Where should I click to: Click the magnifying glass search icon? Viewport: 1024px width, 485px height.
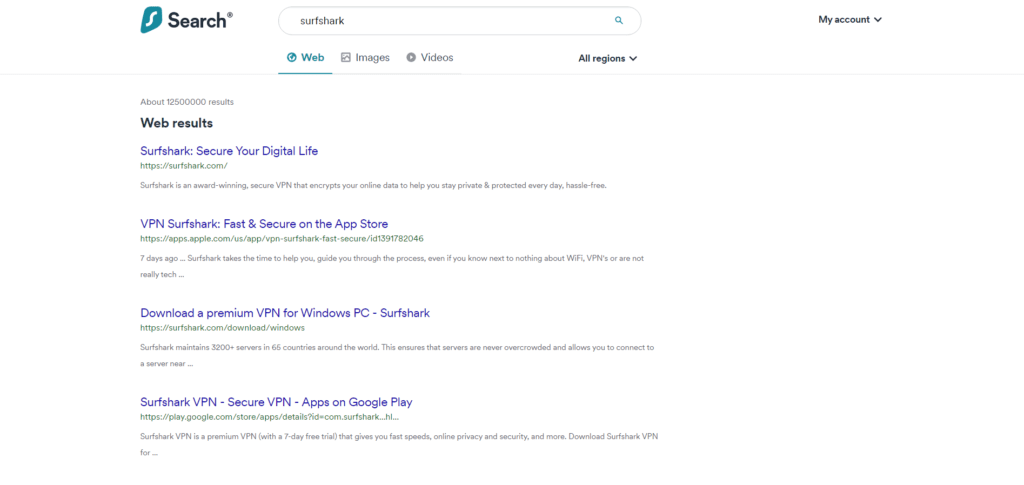click(618, 20)
